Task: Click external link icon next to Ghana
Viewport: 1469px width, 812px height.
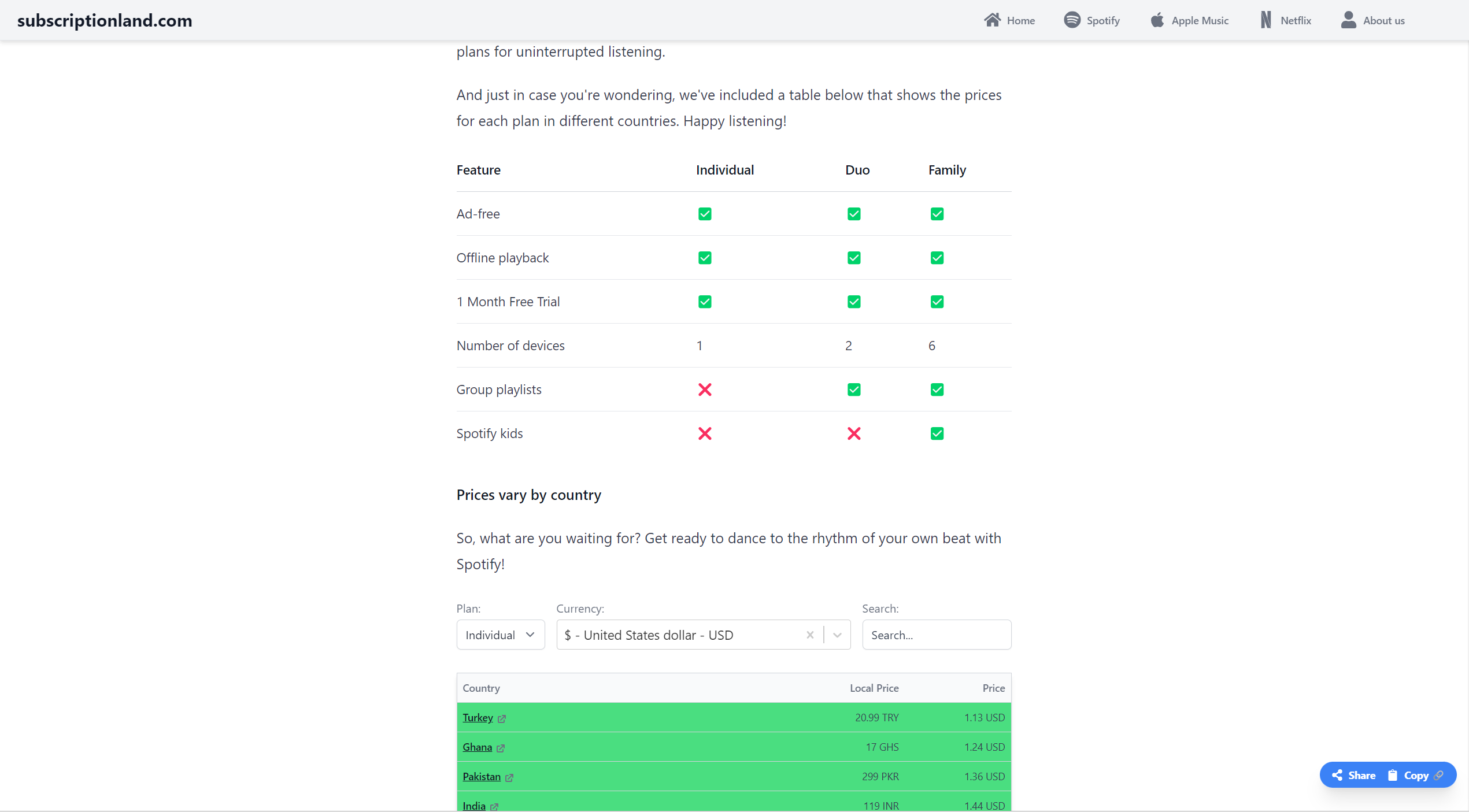Action: click(501, 748)
